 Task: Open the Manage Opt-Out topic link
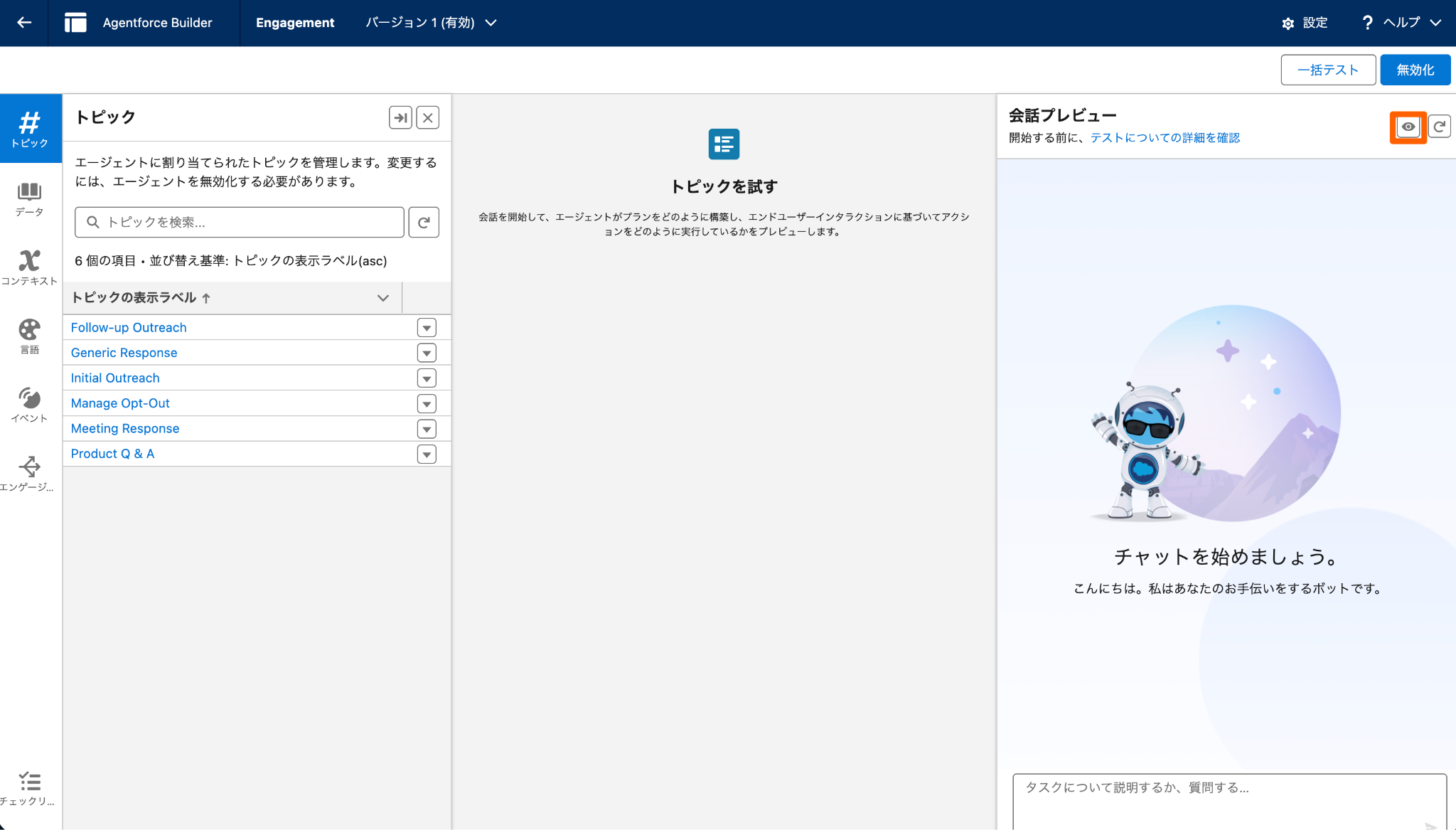[x=120, y=403]
